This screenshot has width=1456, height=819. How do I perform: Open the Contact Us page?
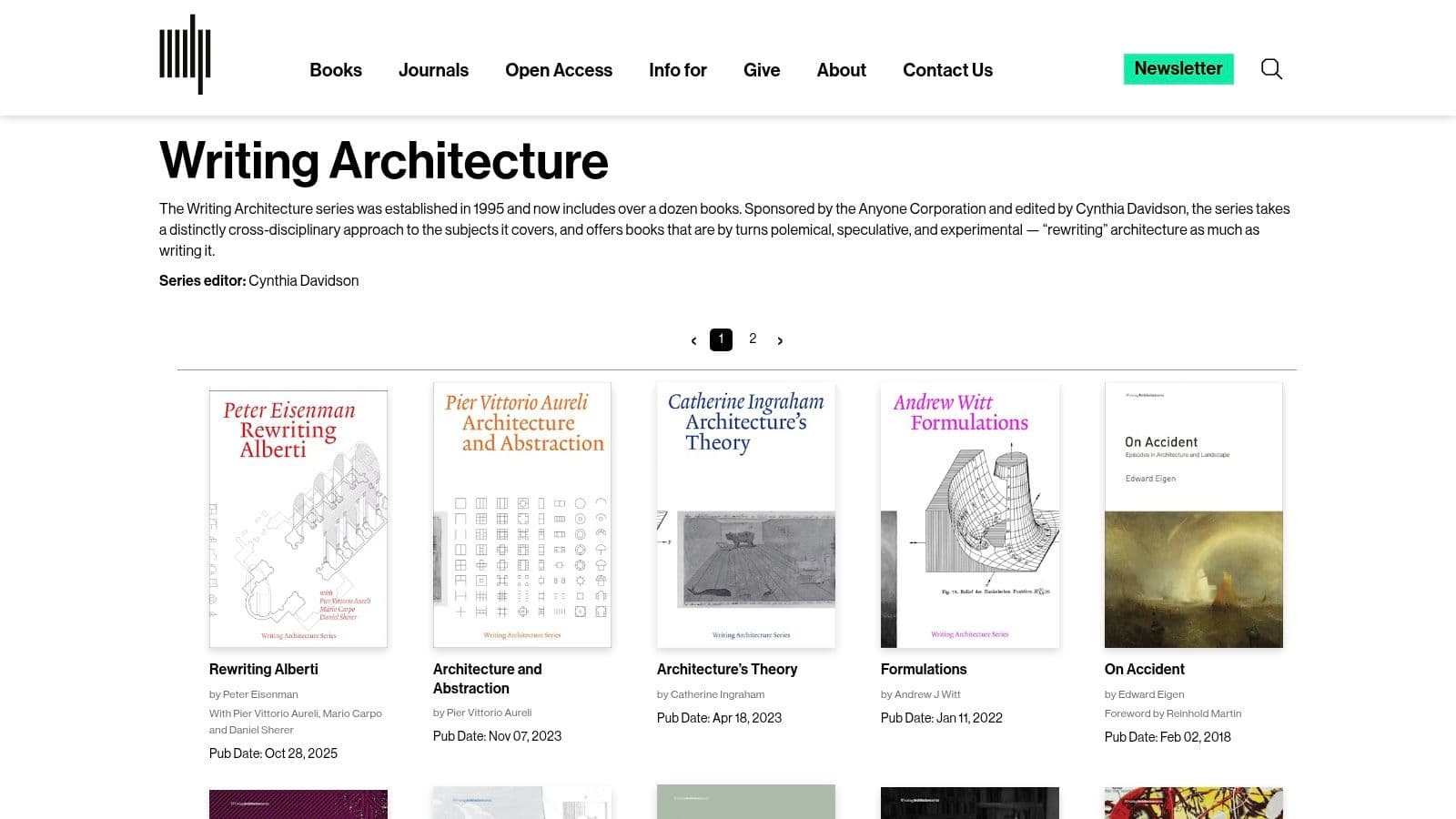pos(947,69)
